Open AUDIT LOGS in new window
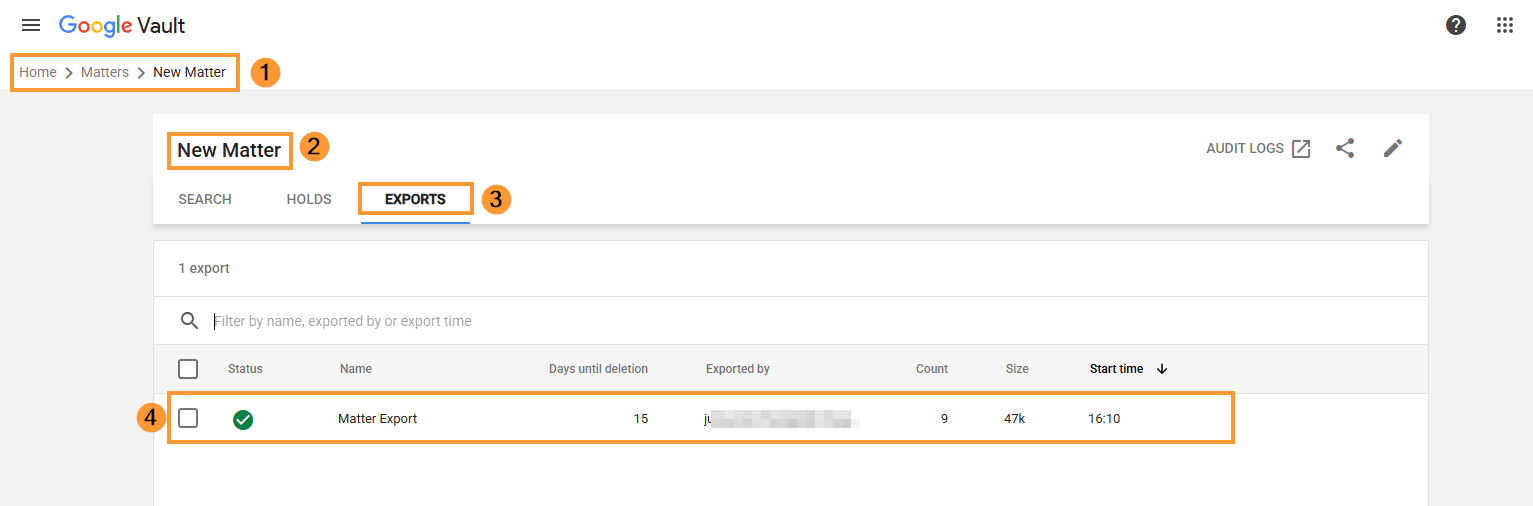This screenshot has width=1533, height=506. coord(1258,148)
